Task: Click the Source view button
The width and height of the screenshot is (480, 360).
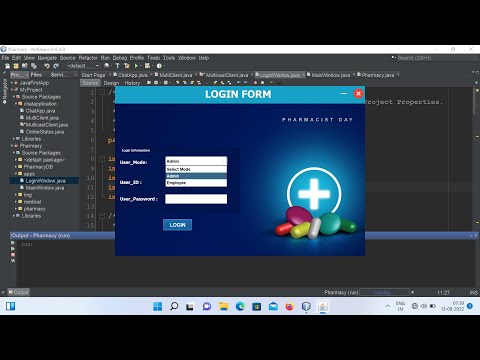Action: (x=90, y=83)
